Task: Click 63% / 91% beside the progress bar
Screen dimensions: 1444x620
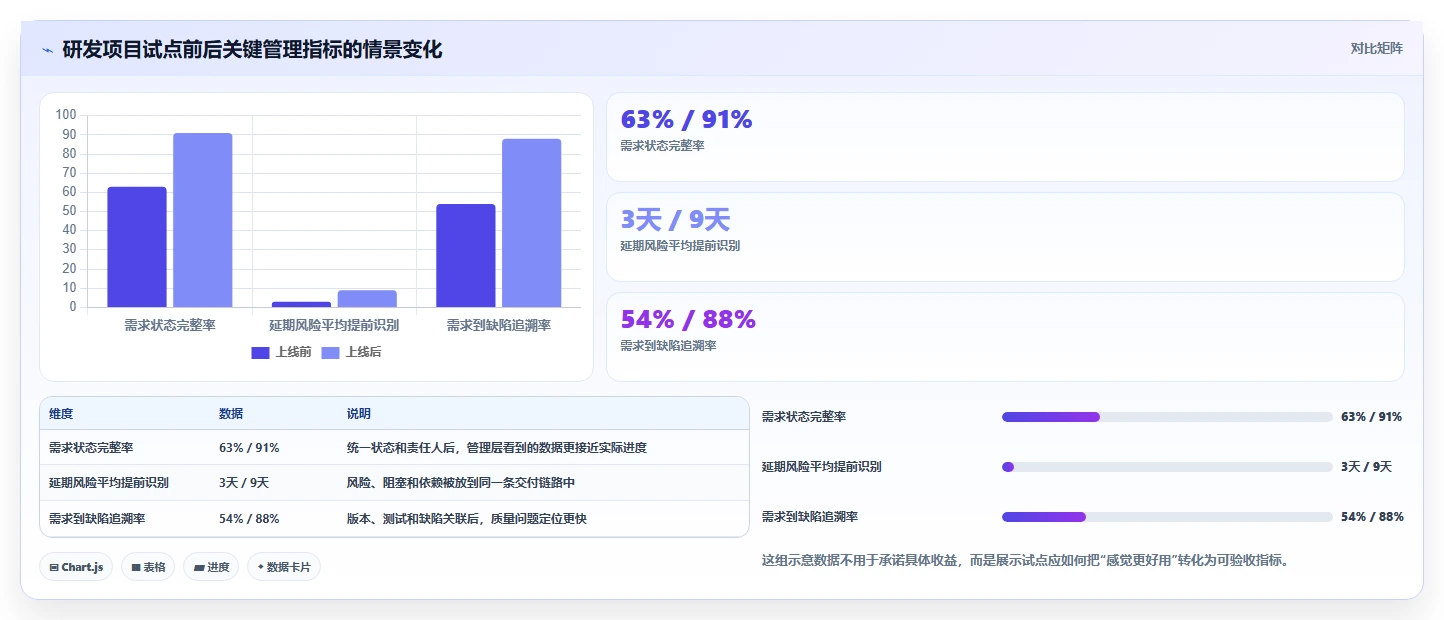Action: 1371,417
